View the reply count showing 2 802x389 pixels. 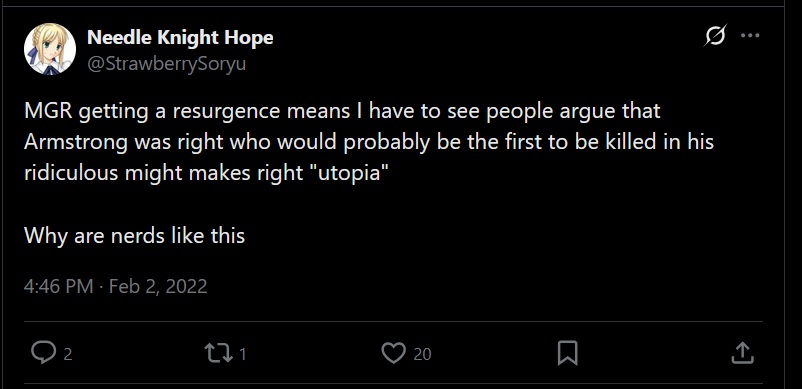(68, 354)
